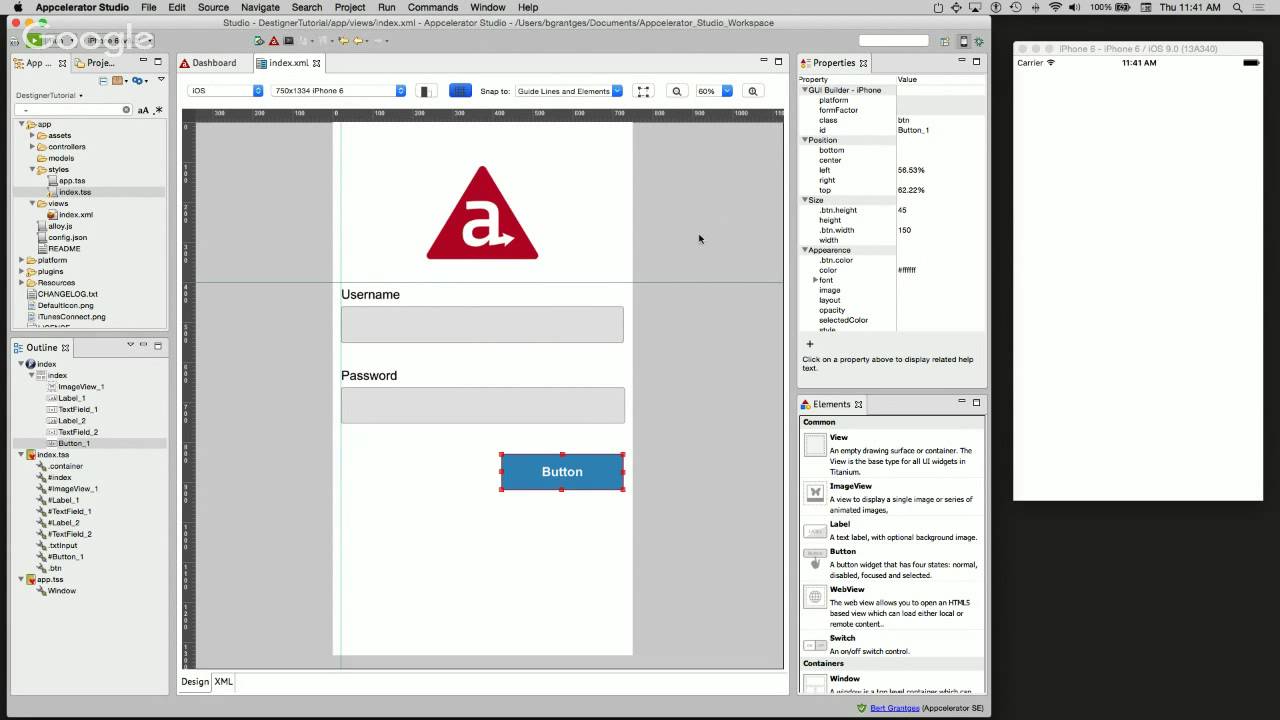Select config.json file
This screenshot has width=1280, height=720.
coord(67,238)
